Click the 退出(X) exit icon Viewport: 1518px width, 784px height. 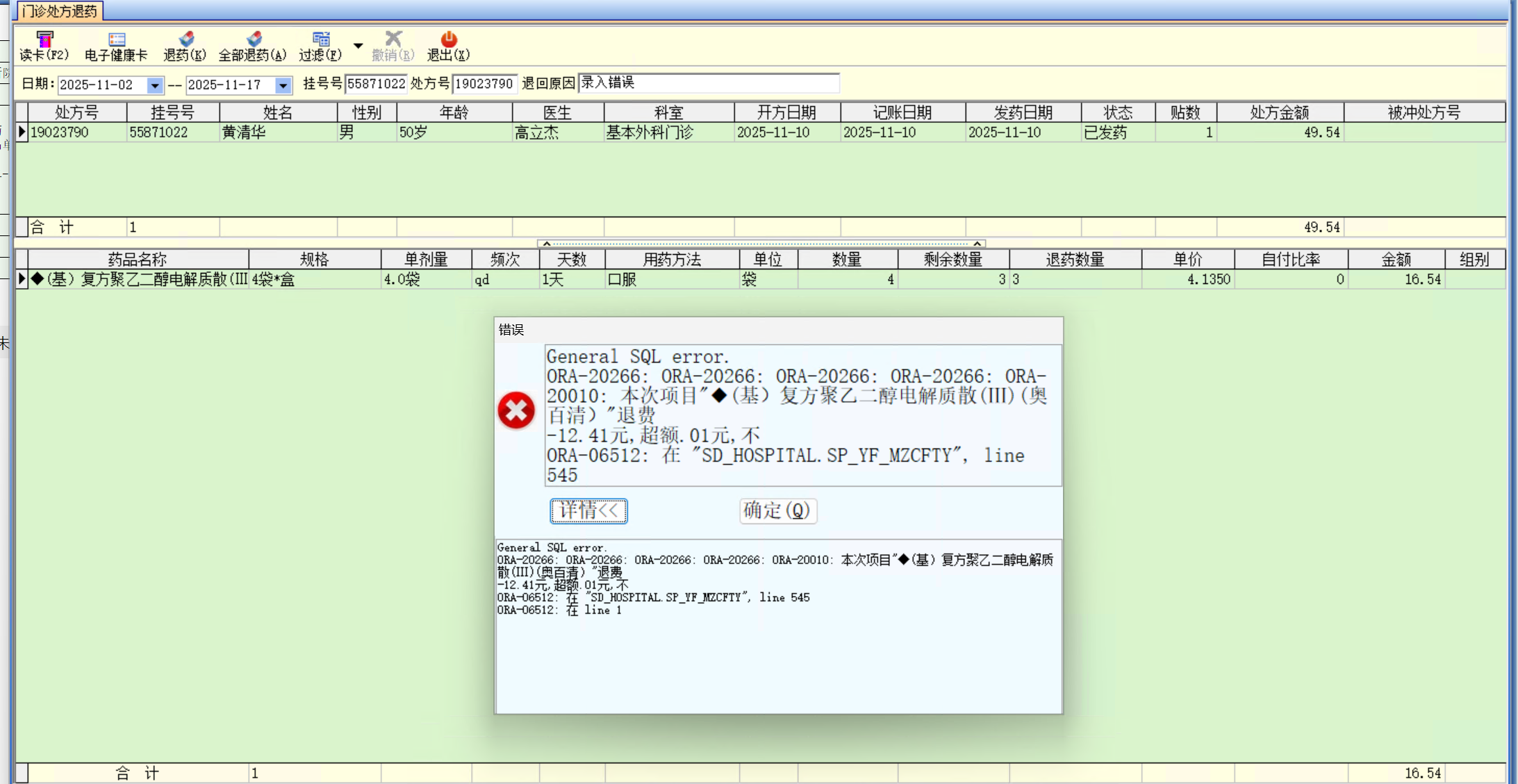coord(448,40)
